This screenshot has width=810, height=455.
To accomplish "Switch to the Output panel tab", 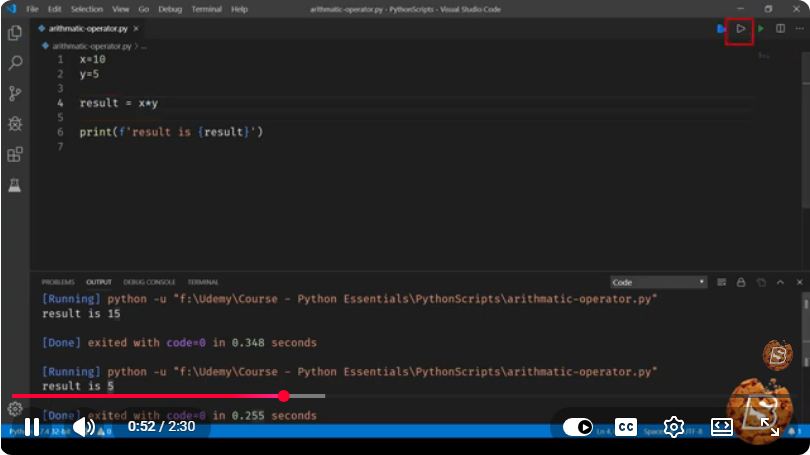I will [x=99, y=282].
